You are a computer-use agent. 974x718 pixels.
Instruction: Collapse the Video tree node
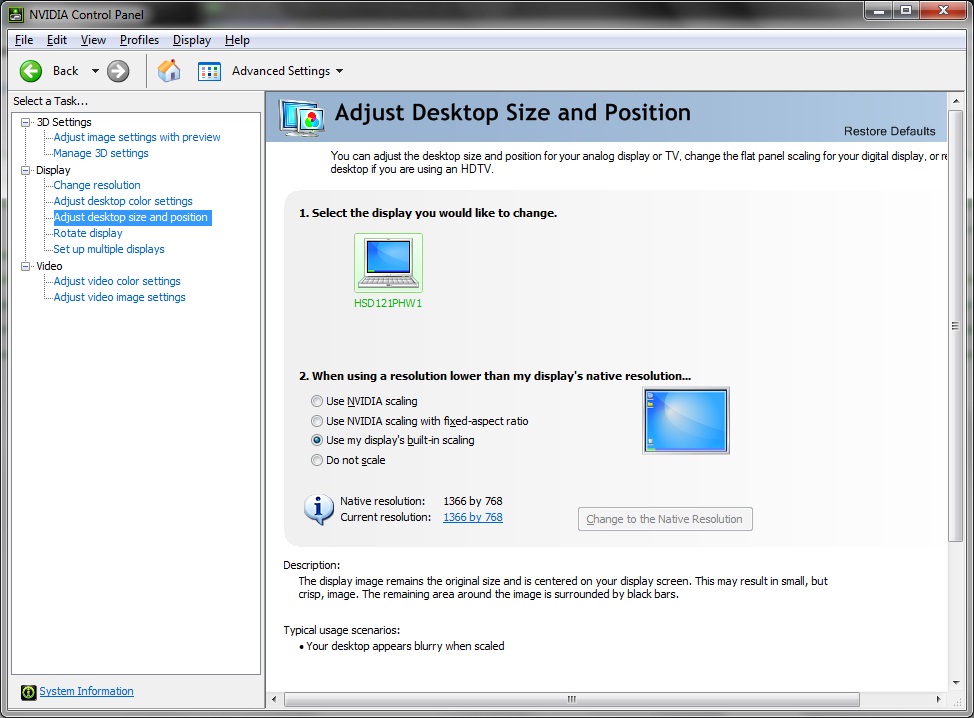point(25,266)
